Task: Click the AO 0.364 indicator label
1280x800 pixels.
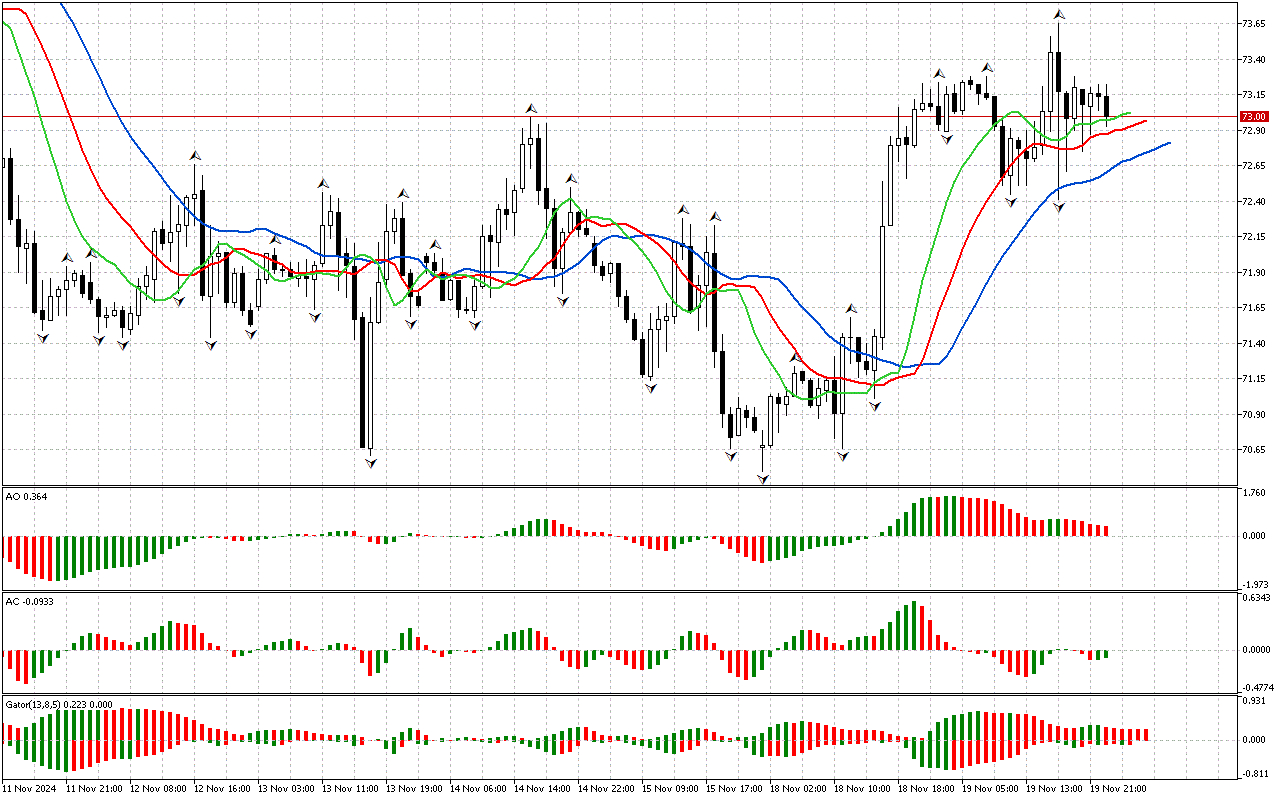Action: pyautogui.click(x=26, y=497)
